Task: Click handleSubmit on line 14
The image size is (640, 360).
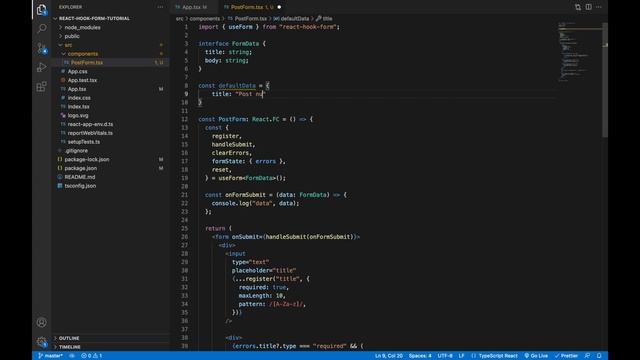Action: click(x=232, y=144)
